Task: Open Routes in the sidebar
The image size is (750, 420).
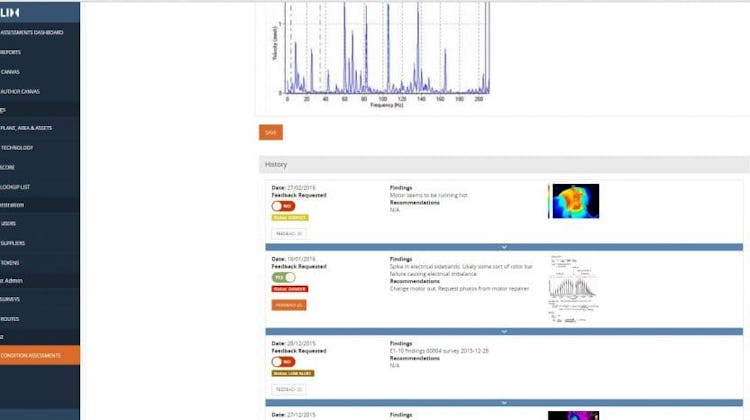Action: pyautogui.click(x=10, y=319)
